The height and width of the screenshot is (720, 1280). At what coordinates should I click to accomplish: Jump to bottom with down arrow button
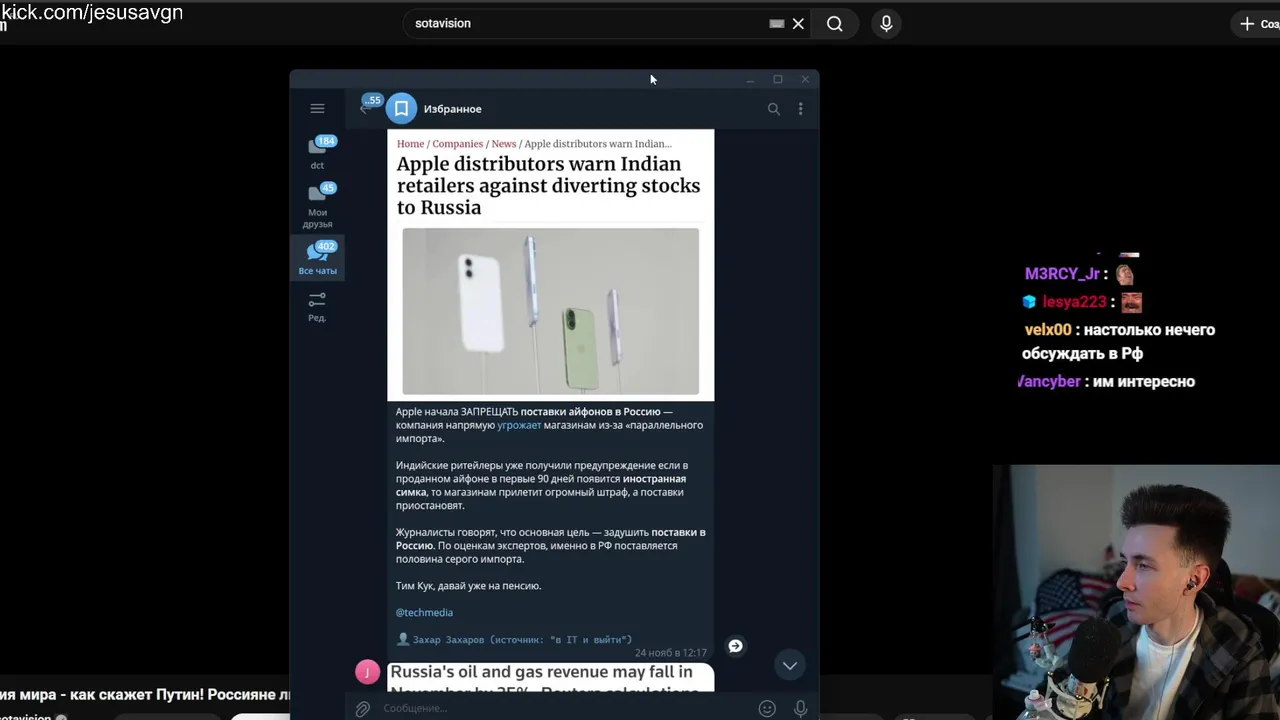pyautogui.click(x=789, y=665)
